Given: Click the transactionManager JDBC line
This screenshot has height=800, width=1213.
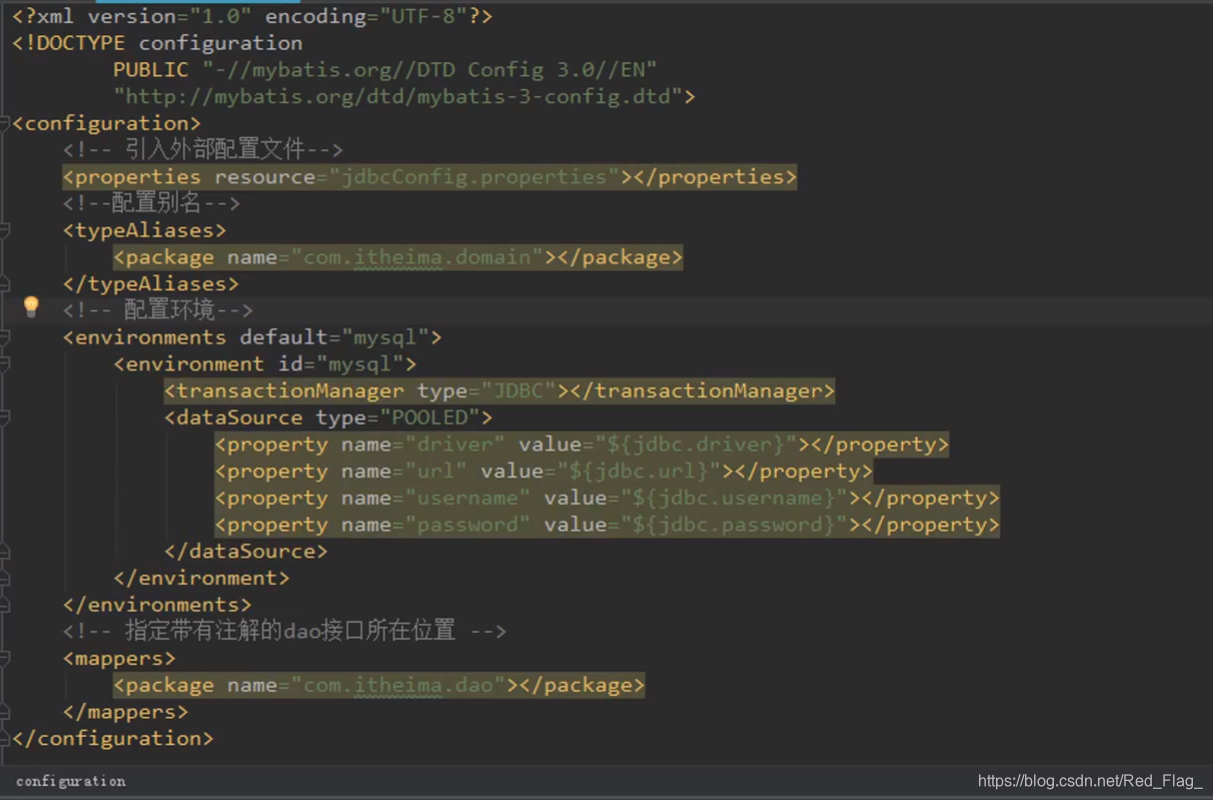Looking at the screenshot, I should pyautogui.click(x=499, y=391).
